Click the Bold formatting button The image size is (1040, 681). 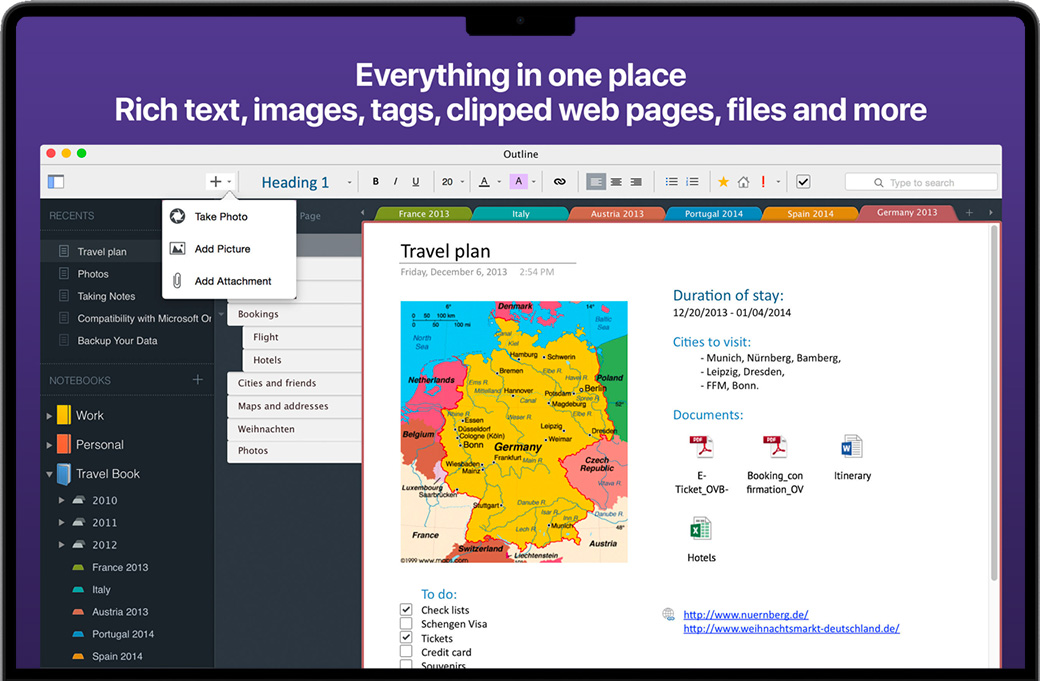pos(376,182)
